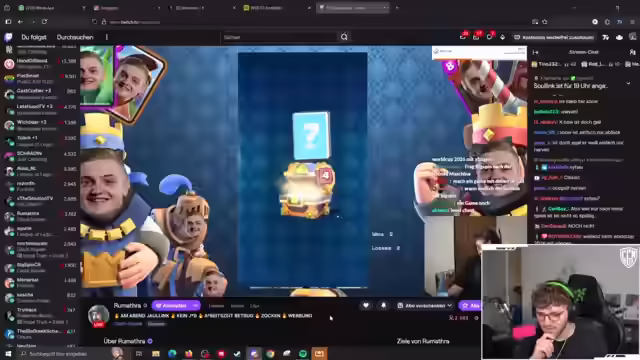Click the purple subscribe button under stream
640x360 pixels.
171,305
